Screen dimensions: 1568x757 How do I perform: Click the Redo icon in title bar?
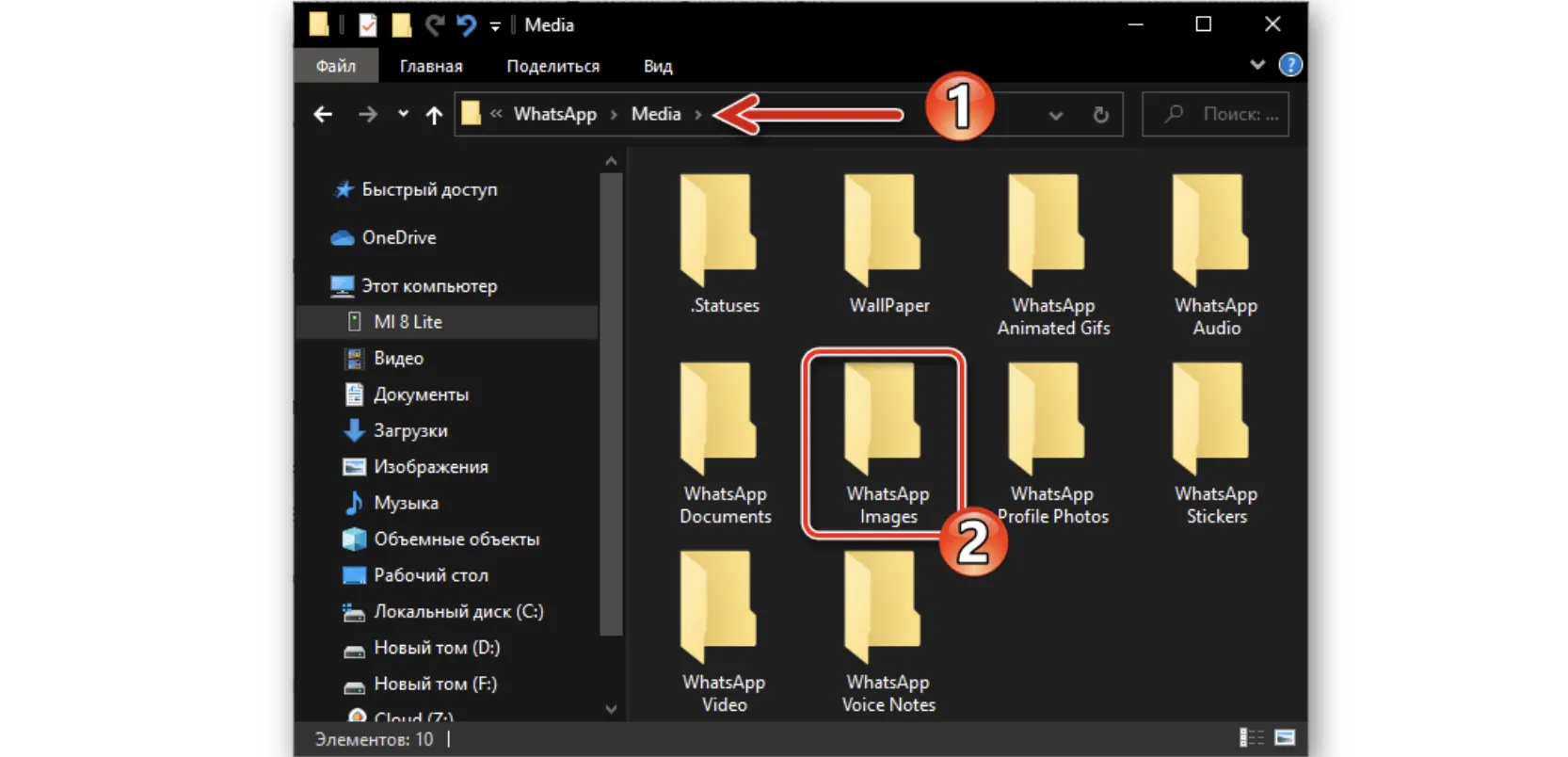tap(434, 25)
